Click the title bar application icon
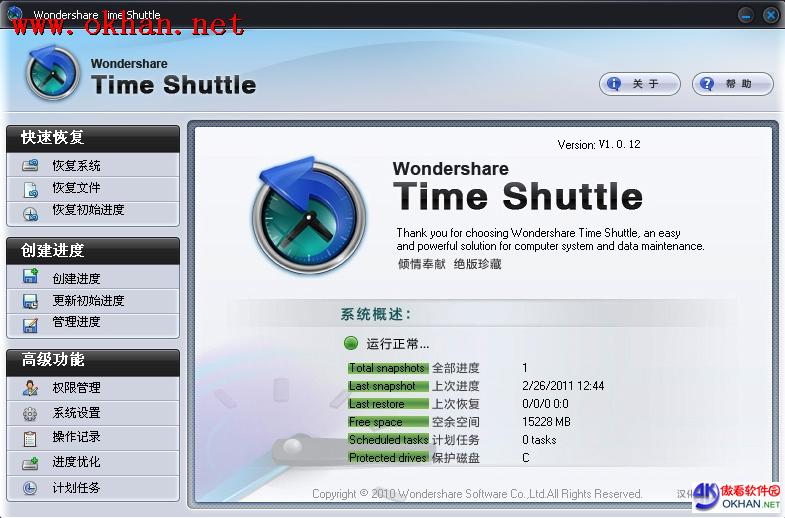The image size is (785, 518). tap(15, 14)
